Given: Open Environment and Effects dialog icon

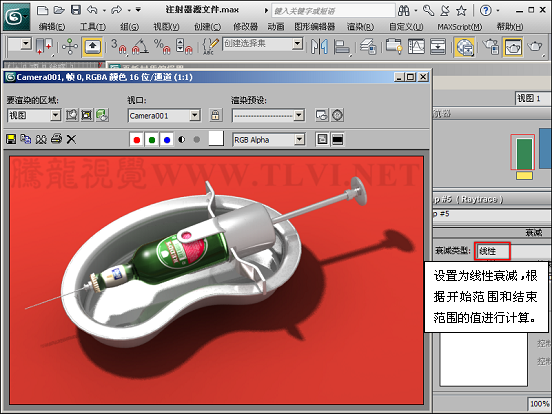Looking at the screenshot, I should (337, 115).
